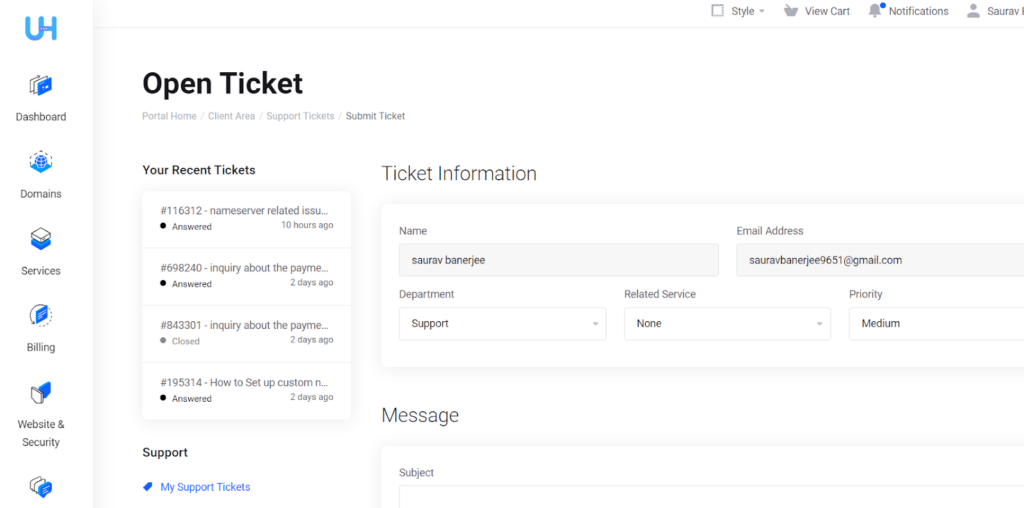Viewport: 1024px width, 508px height.
Task: Click the Website & Security menu label
Action: coord(41,433)
